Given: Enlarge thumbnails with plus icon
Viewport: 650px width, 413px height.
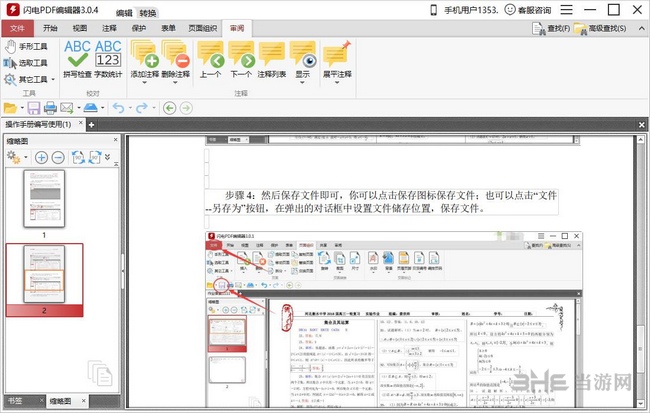Looking at the screenshot, I should (41, 158).
